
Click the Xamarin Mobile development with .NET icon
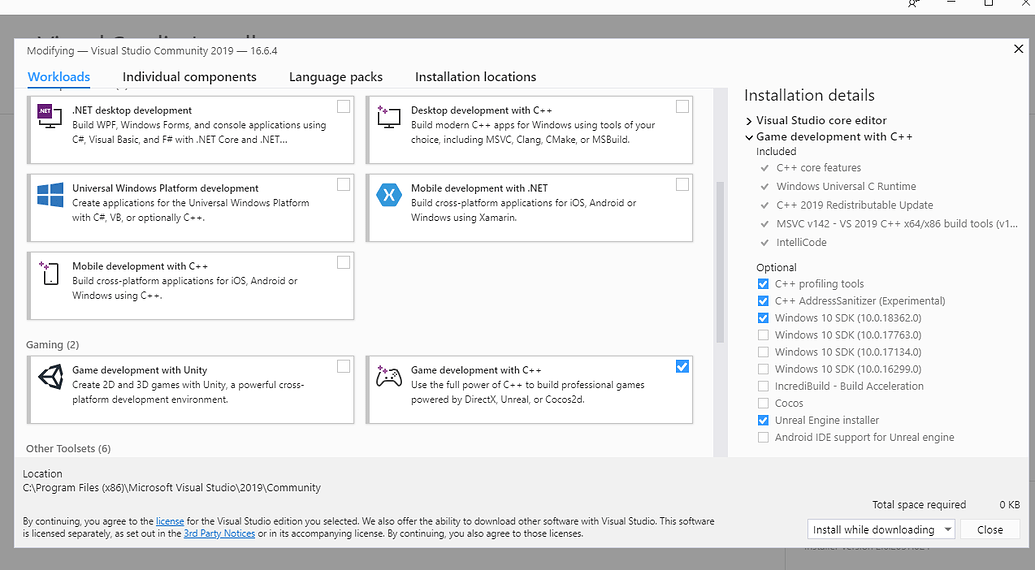point(388,195)
